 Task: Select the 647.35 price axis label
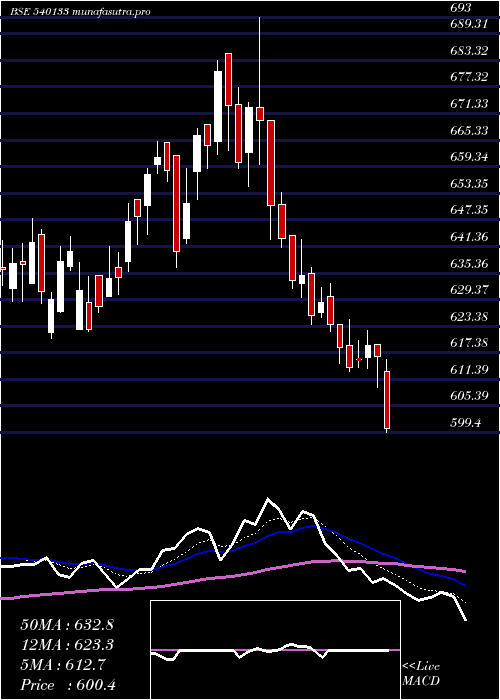pos(469,210)
